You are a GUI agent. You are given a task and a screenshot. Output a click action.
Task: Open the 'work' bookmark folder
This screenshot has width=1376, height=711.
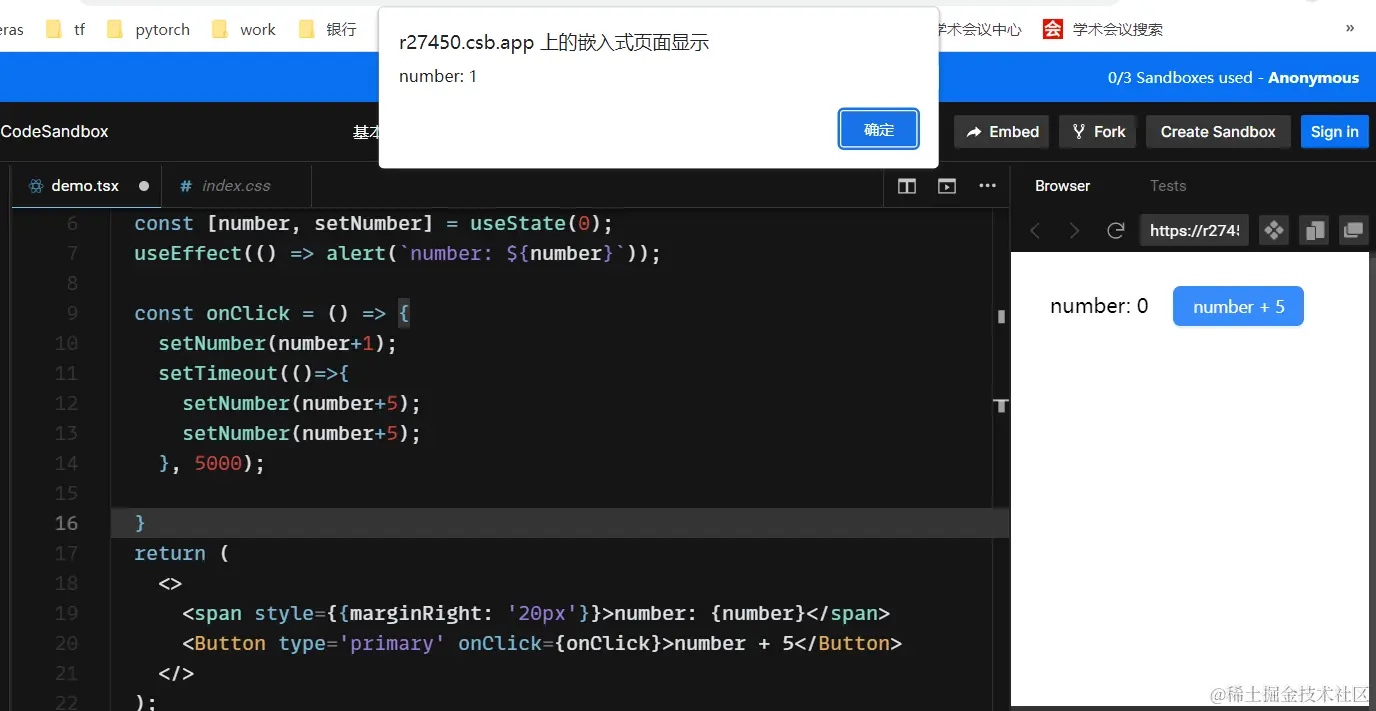tap(244, 29)
